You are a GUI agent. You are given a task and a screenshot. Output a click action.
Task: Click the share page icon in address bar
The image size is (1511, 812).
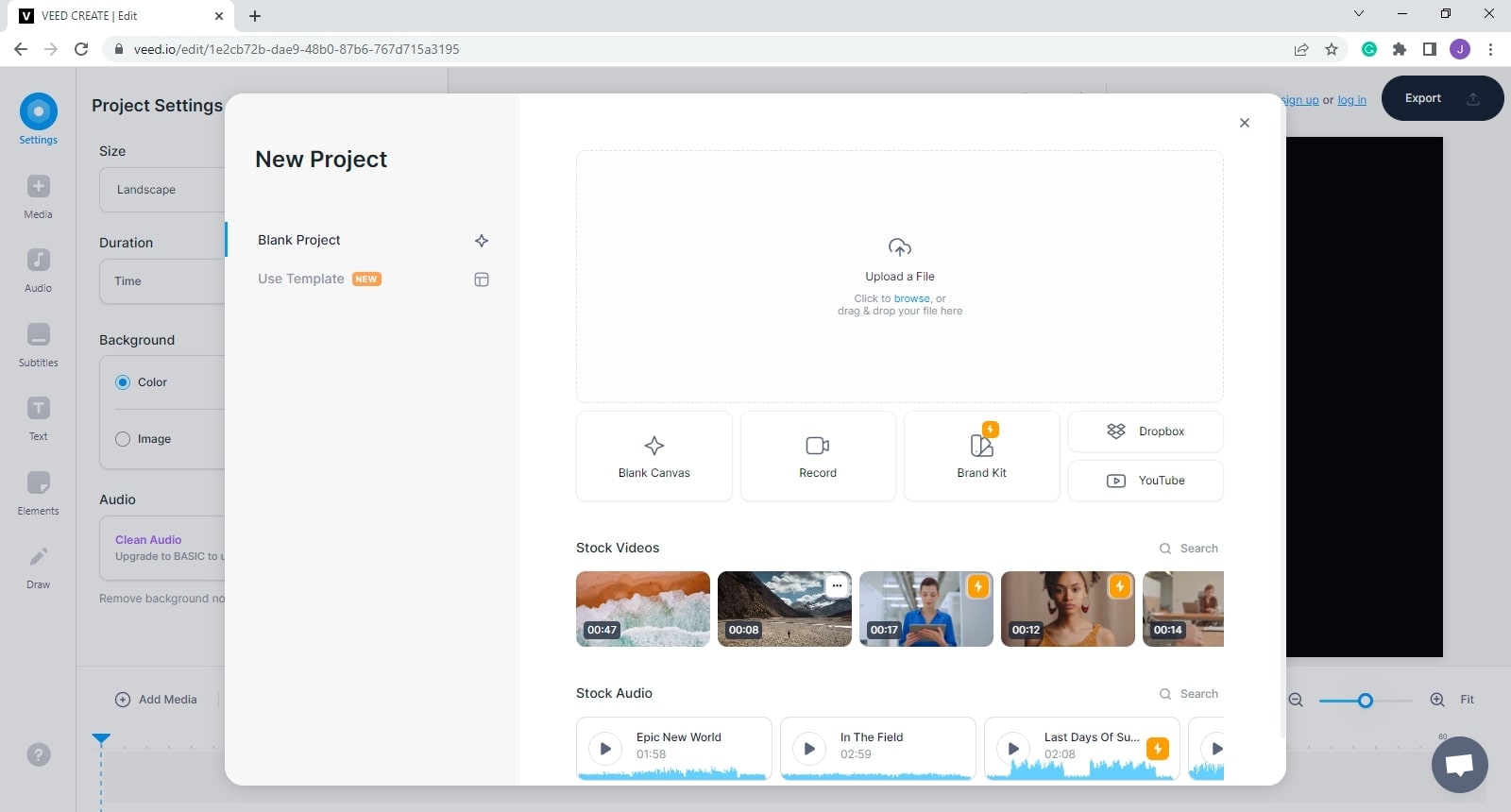[x=1301, y=49]
